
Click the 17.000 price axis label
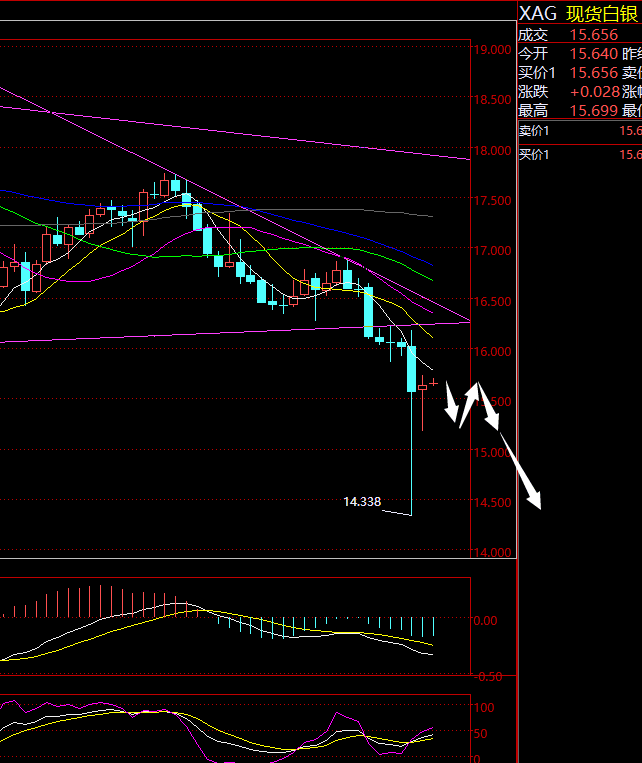493,251
